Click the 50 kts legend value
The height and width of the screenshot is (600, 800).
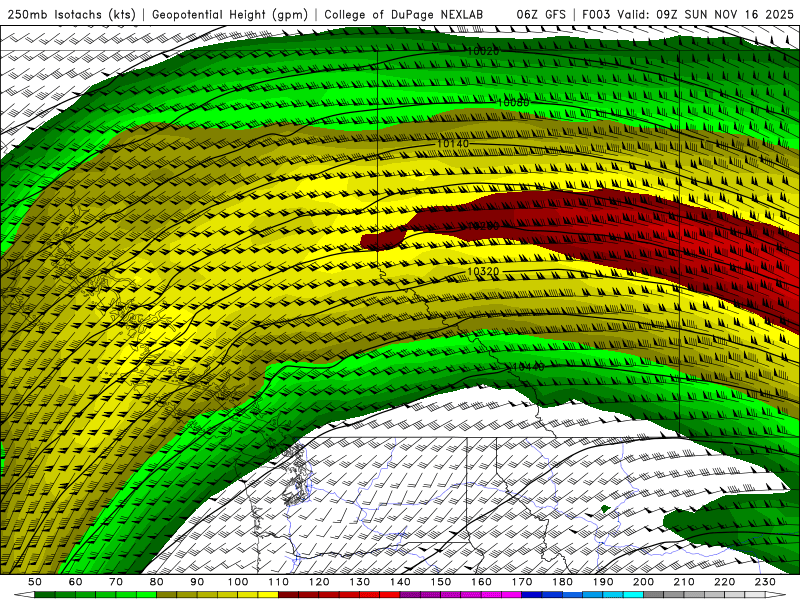tap(35, 582)
